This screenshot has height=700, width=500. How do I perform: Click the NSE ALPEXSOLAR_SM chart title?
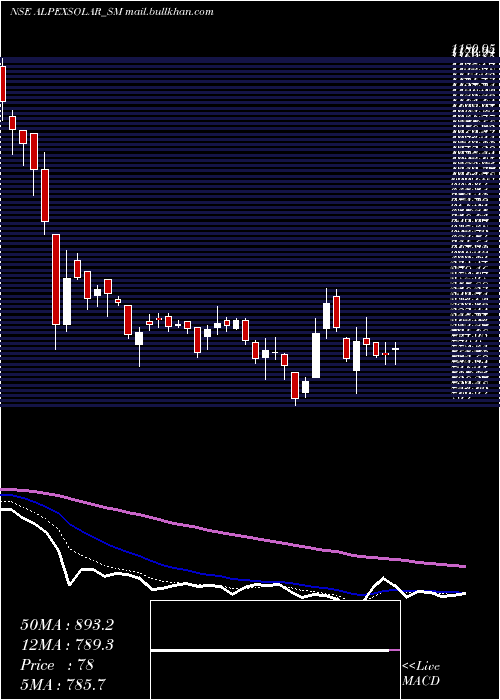(x=66, y=12)
